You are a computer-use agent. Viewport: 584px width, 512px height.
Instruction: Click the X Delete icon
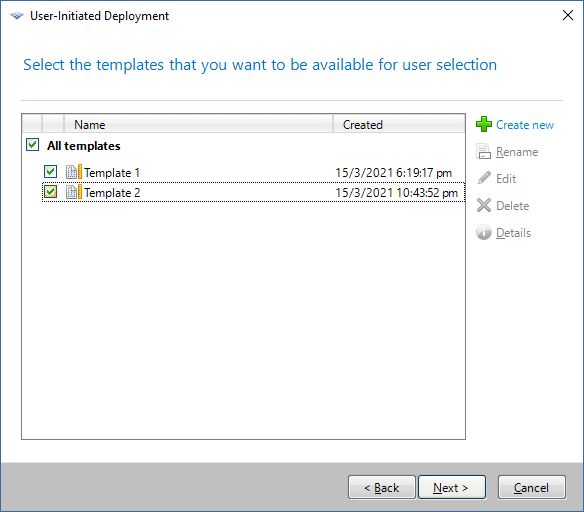click(484, 205)
